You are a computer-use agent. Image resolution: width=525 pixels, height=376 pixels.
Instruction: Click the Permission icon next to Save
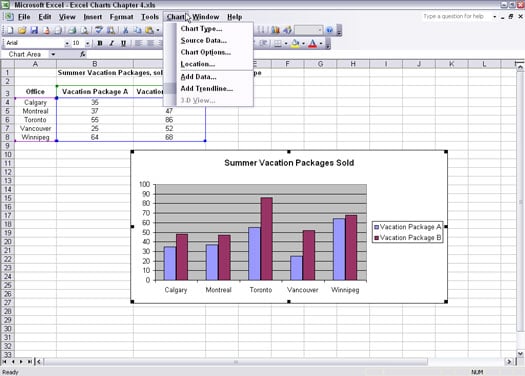tap(46, 30)
